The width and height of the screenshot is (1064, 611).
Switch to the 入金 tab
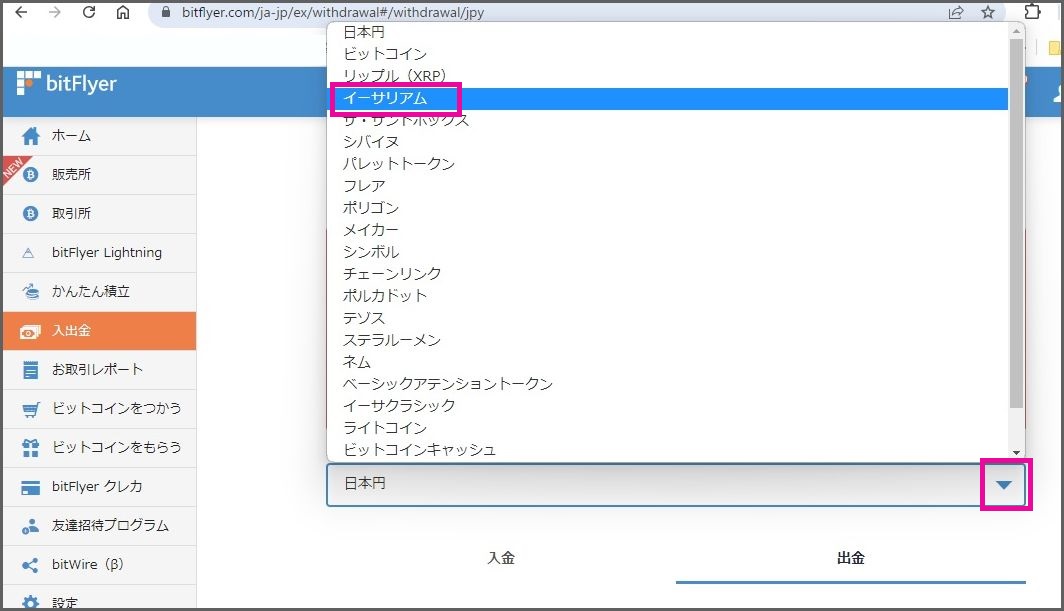(501, 558)
